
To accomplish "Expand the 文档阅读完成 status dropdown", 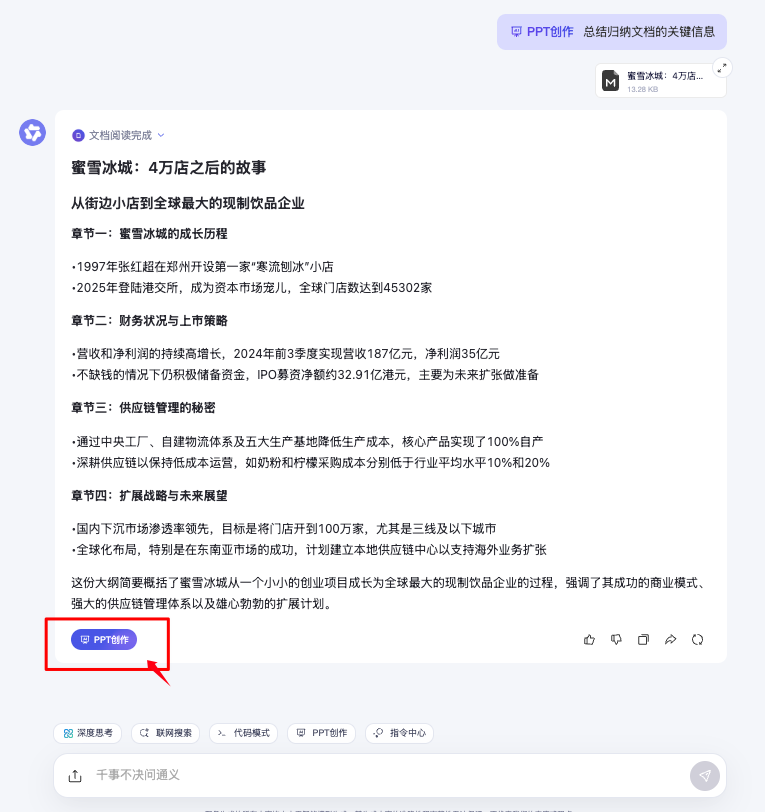I will (x=118, y=135).
